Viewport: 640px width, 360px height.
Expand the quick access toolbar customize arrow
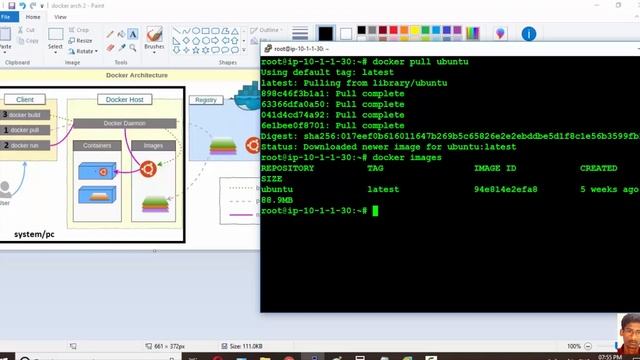pyautogui.click(x=42, y=6)
